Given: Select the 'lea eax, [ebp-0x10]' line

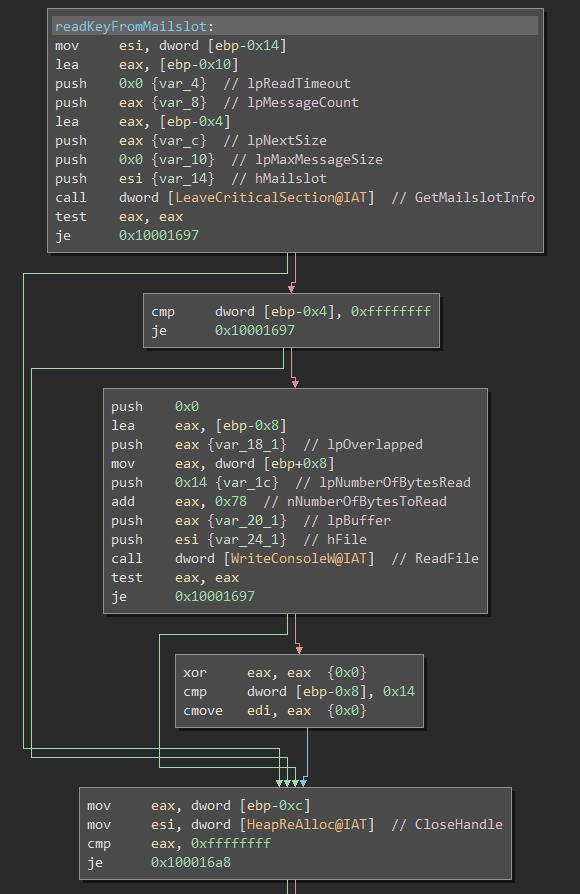Looking at the screenshot, I should pyautogui.click(x=147, y=64).
